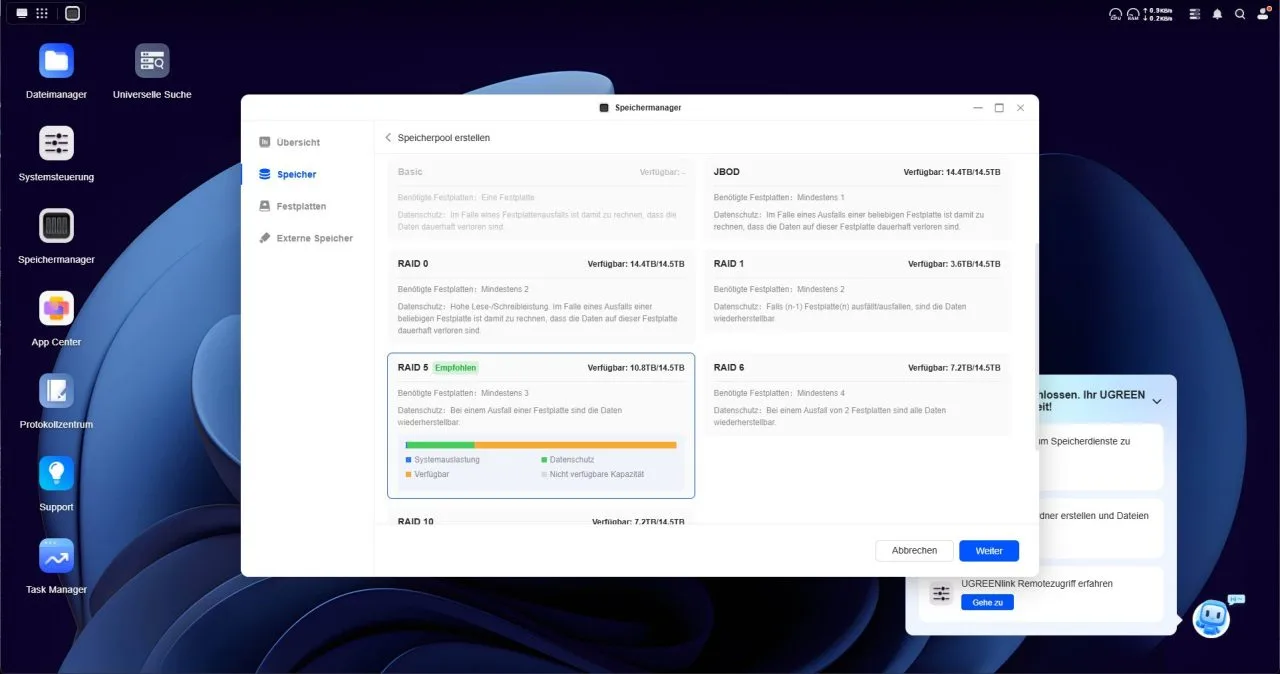The width and height of the screenshot is (1280, 674).
Task: Select the JBOD storage option card
Action: tap(857, 200)
